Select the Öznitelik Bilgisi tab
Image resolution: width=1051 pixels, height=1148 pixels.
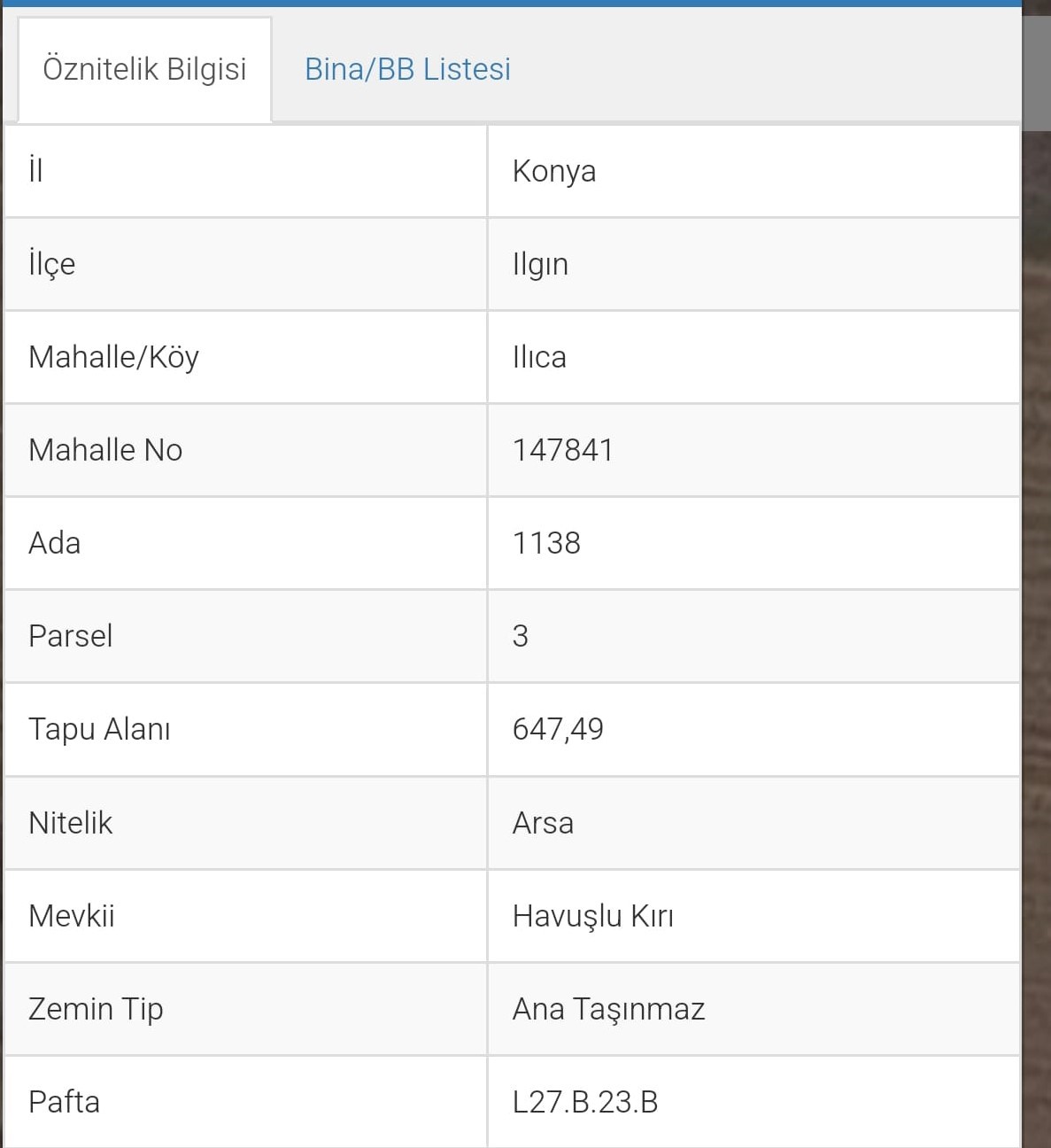pos(144,69)
